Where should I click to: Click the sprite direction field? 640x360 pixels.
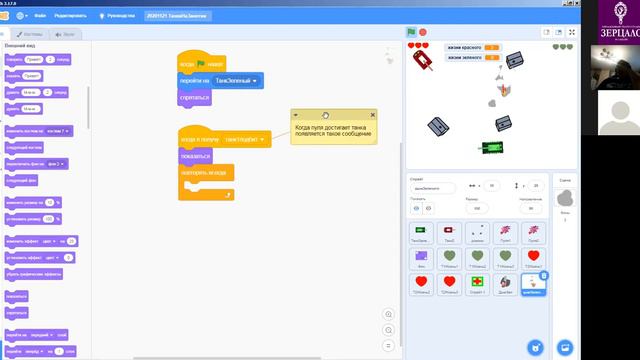click(531, 209)
